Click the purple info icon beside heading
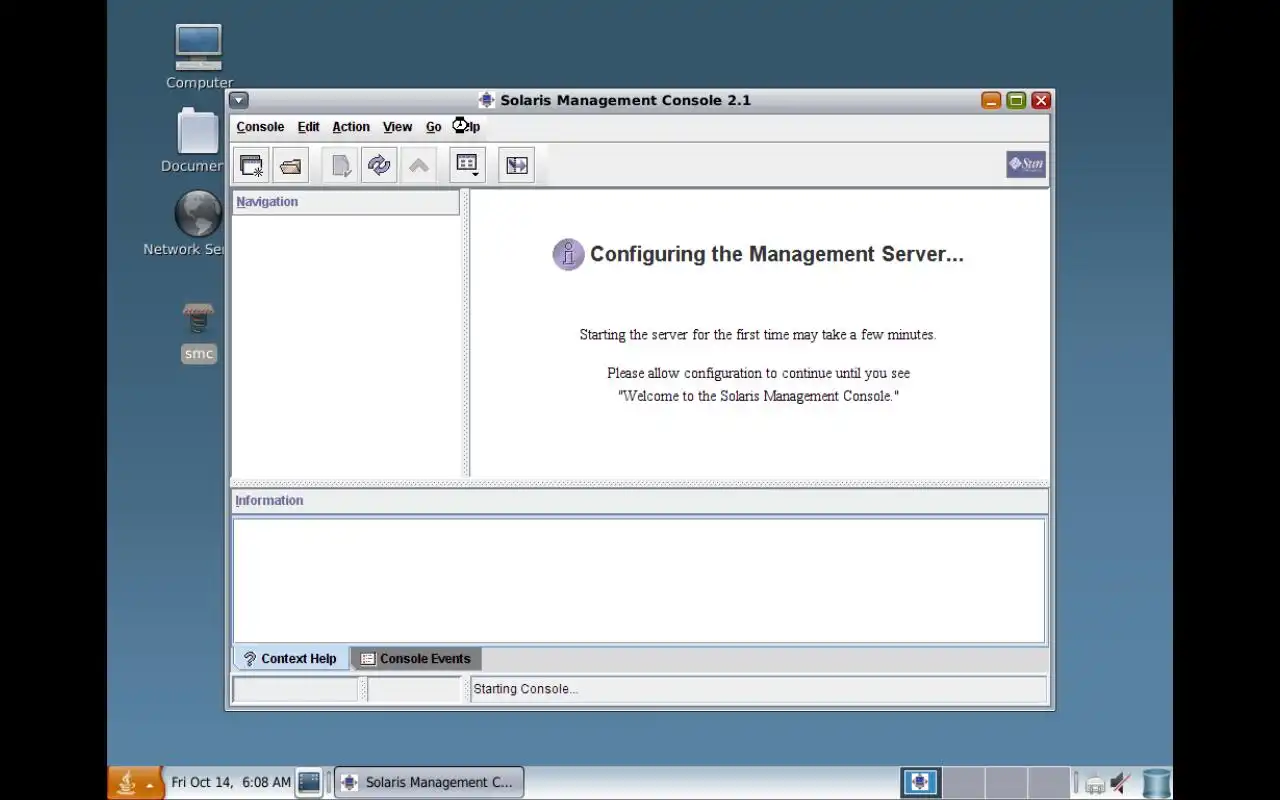 click(x=568, y=254)
